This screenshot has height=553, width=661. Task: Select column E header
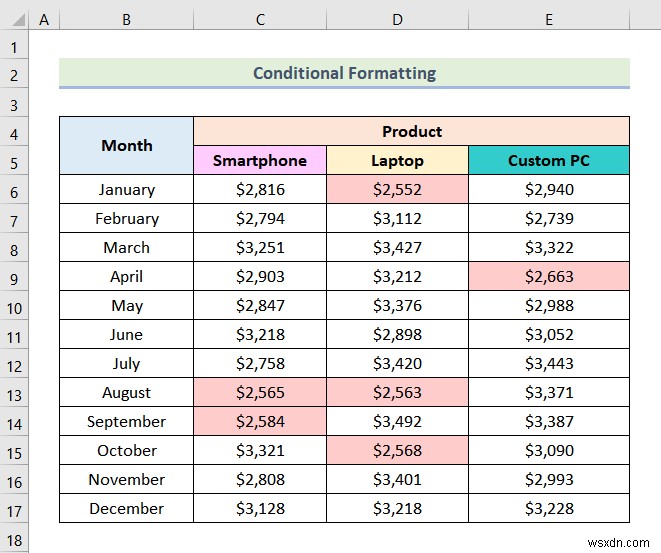[548, 19]
